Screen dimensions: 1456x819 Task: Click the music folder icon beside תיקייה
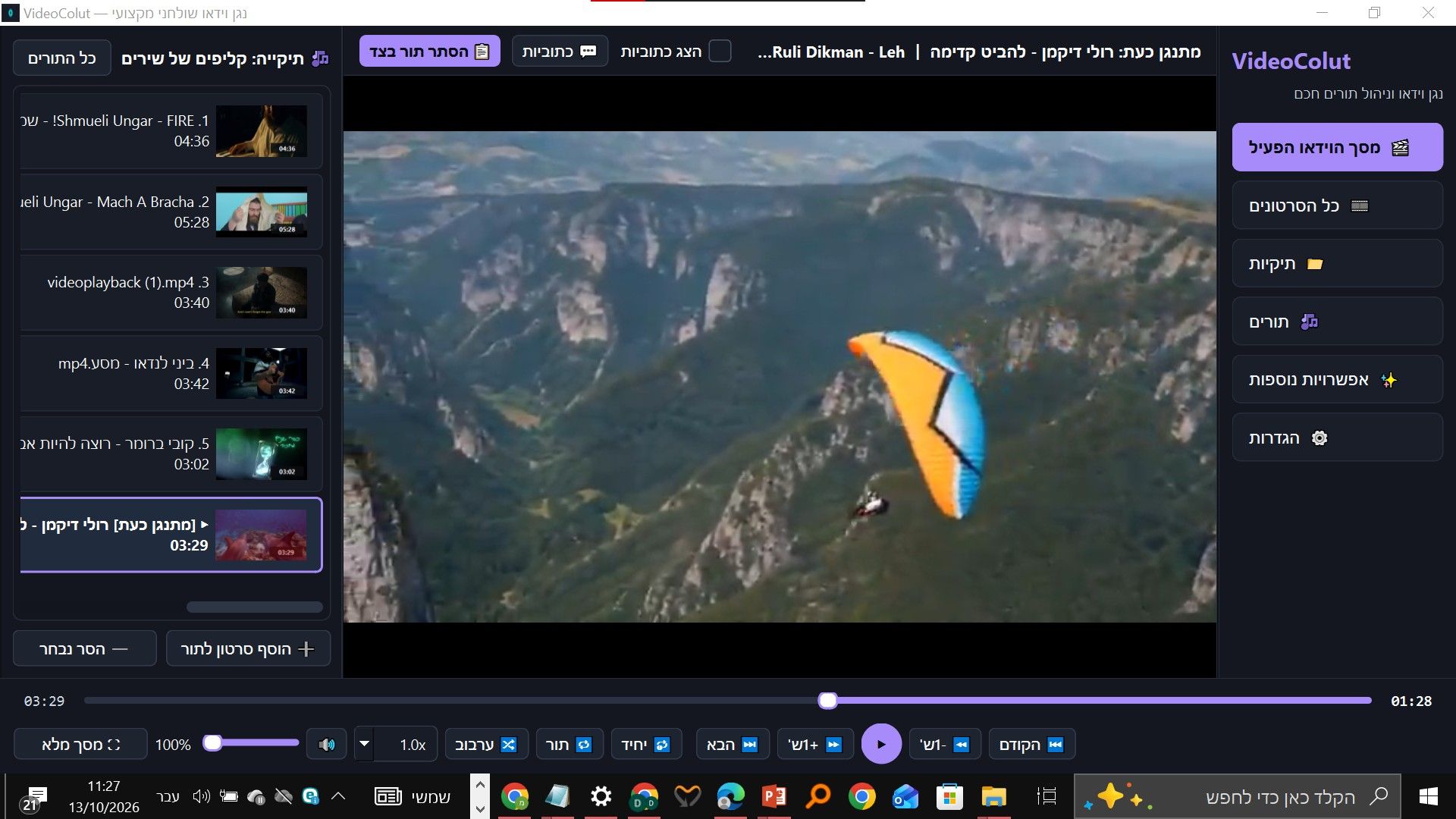(x=321, y=58)
